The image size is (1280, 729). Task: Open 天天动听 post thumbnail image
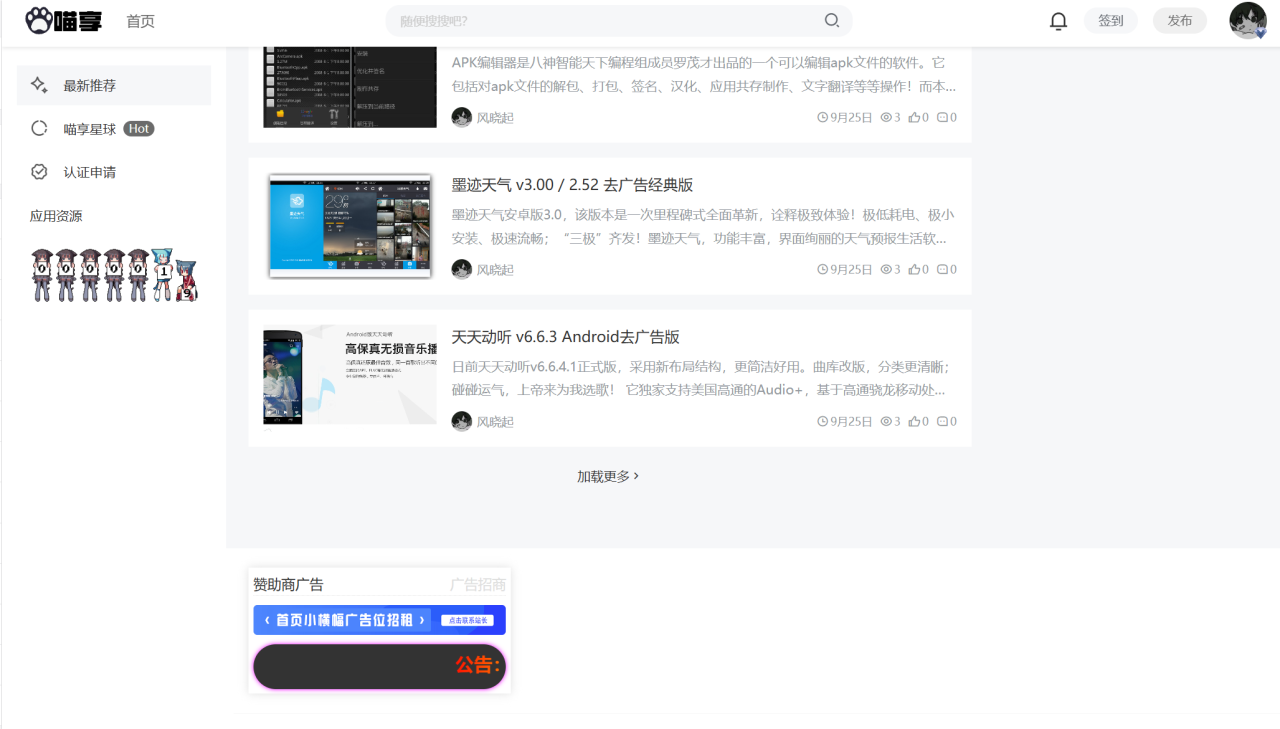click(x=350, y=375)
